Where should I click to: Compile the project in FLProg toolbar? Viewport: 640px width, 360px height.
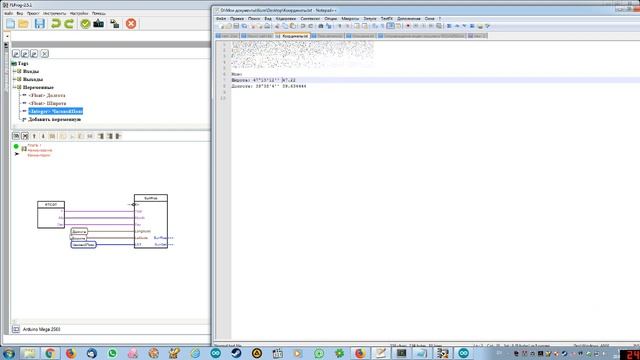tap(98, 24)
